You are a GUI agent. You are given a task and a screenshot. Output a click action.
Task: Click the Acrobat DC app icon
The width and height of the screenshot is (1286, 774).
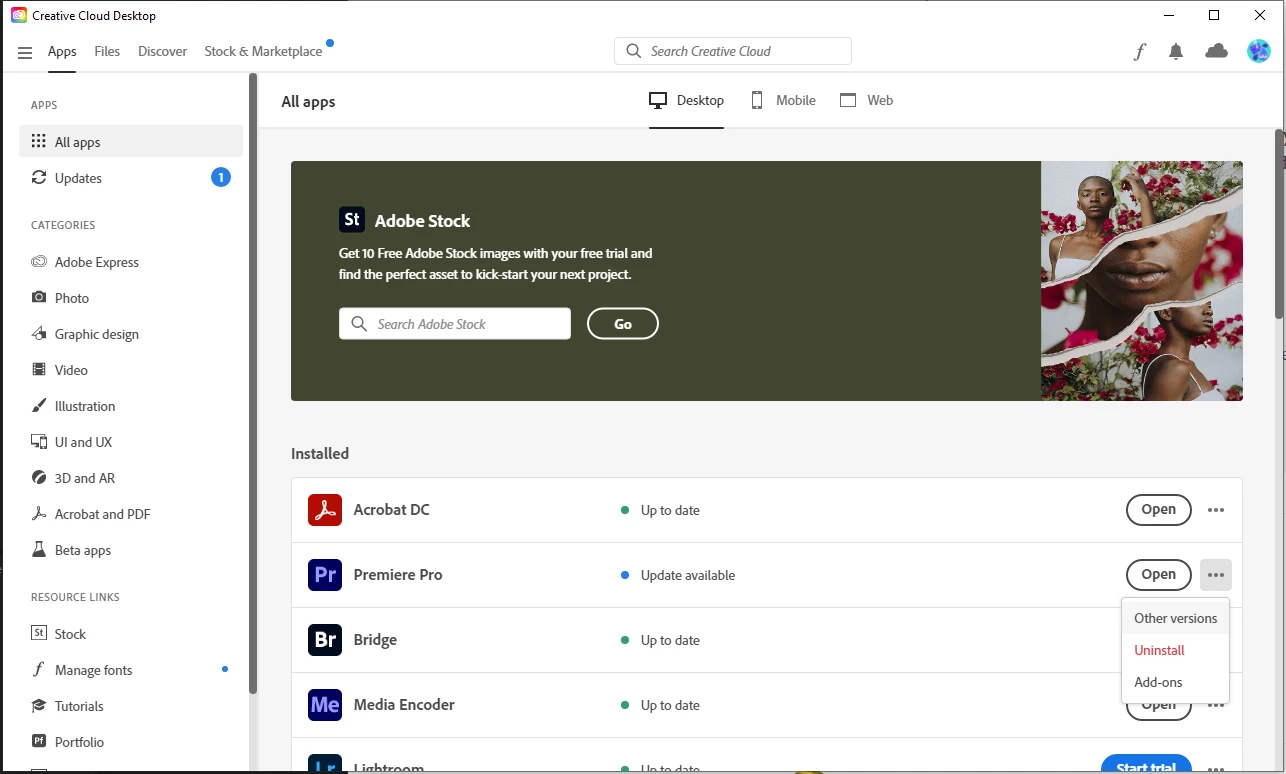point(325,510)
